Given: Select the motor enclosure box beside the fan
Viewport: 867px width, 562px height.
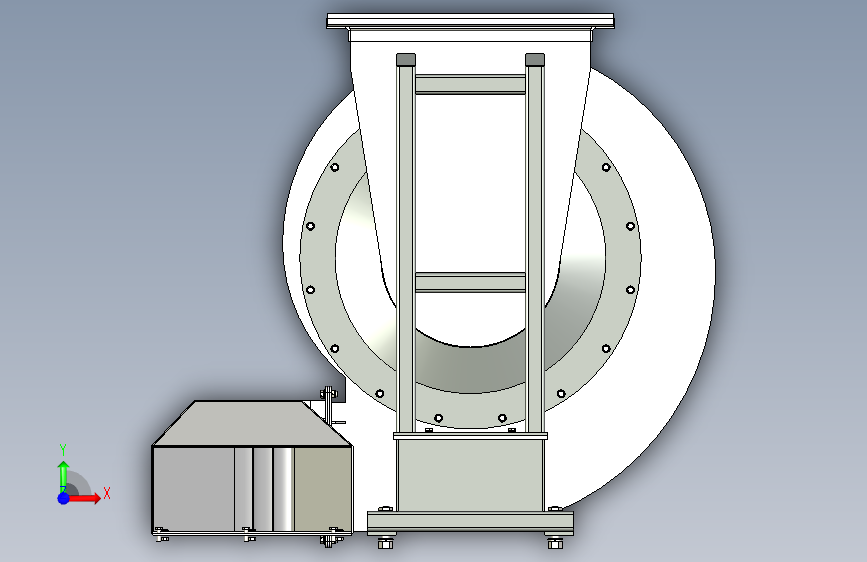Looking at the screenshot, I should (252, 468).
